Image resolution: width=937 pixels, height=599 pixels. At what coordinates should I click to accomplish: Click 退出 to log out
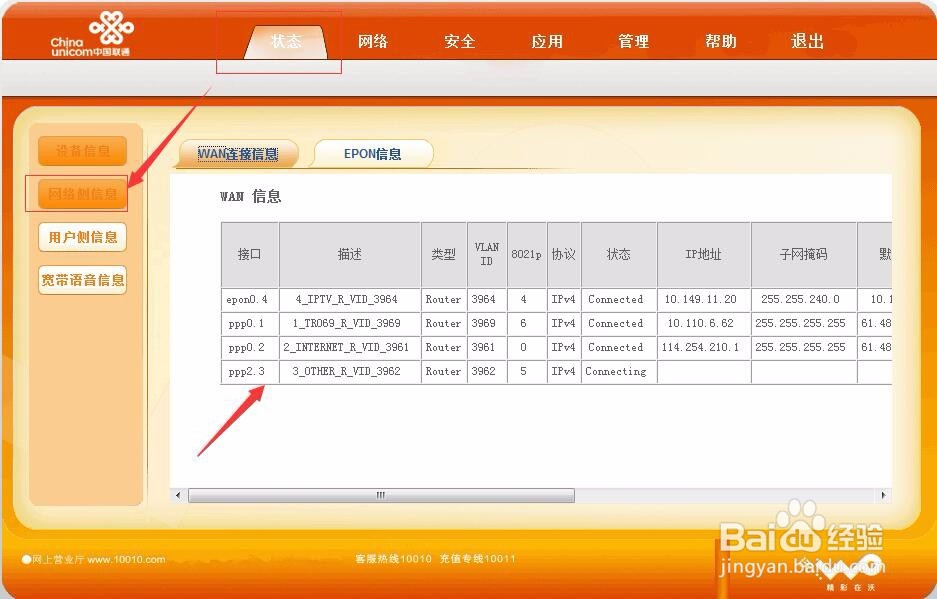pyautogui.click(x=806, y=41)
